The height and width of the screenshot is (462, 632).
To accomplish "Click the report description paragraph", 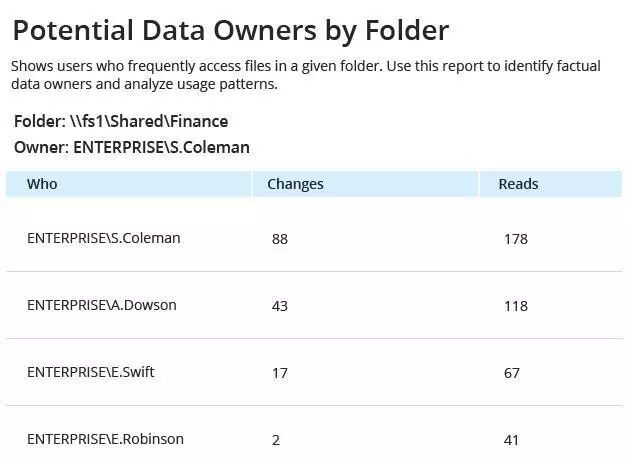I will click(x=306, y=75).
